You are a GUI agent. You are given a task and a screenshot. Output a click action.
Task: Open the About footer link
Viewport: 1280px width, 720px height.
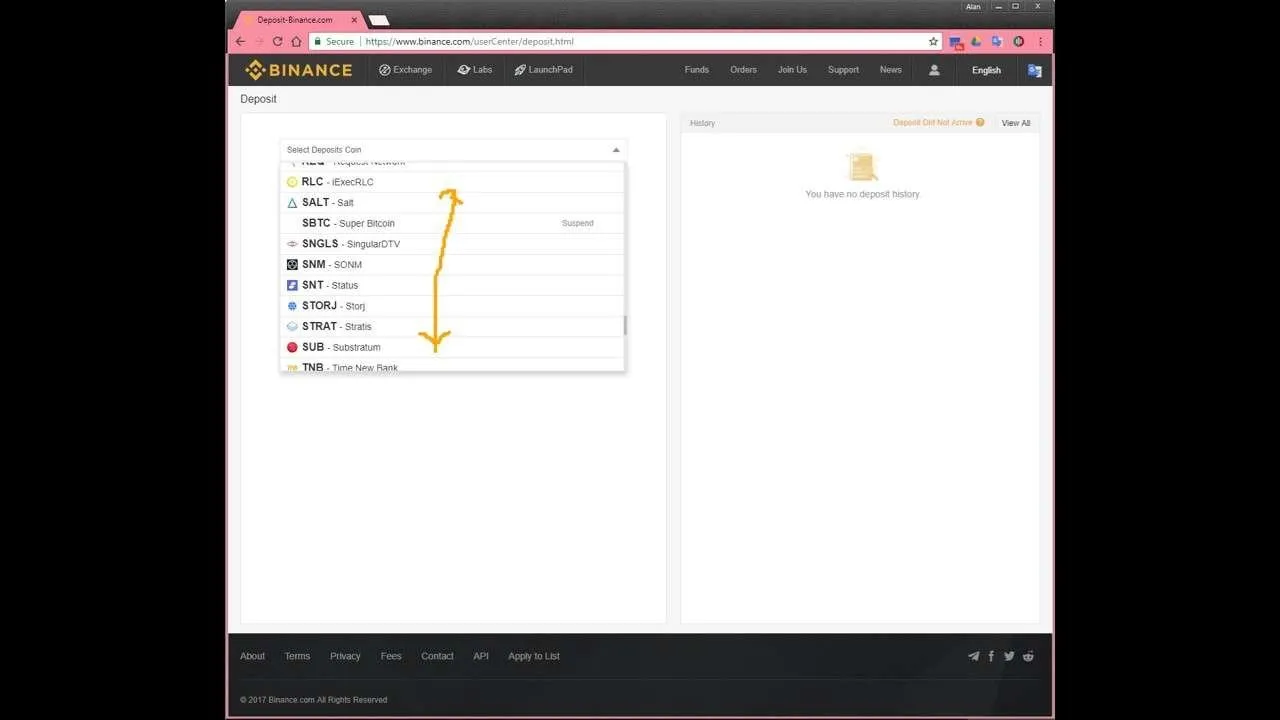pyautogui.click(x=252, y=656)
